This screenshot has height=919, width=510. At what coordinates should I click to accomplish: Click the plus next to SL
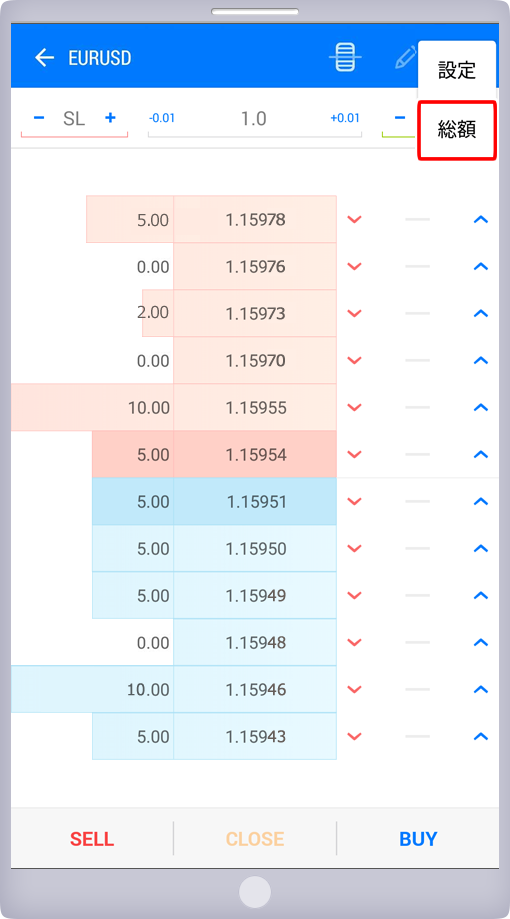tap(110, 118)
